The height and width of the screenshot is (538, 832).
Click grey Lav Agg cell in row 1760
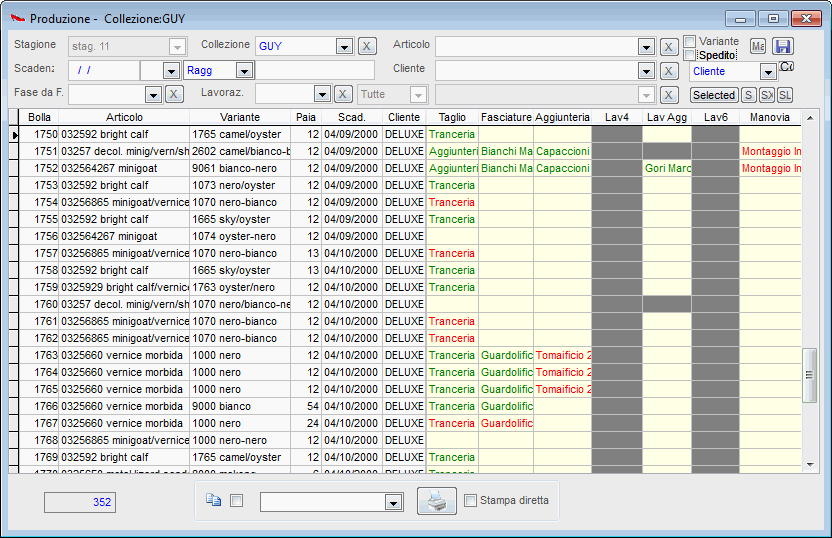pos(667,304)
